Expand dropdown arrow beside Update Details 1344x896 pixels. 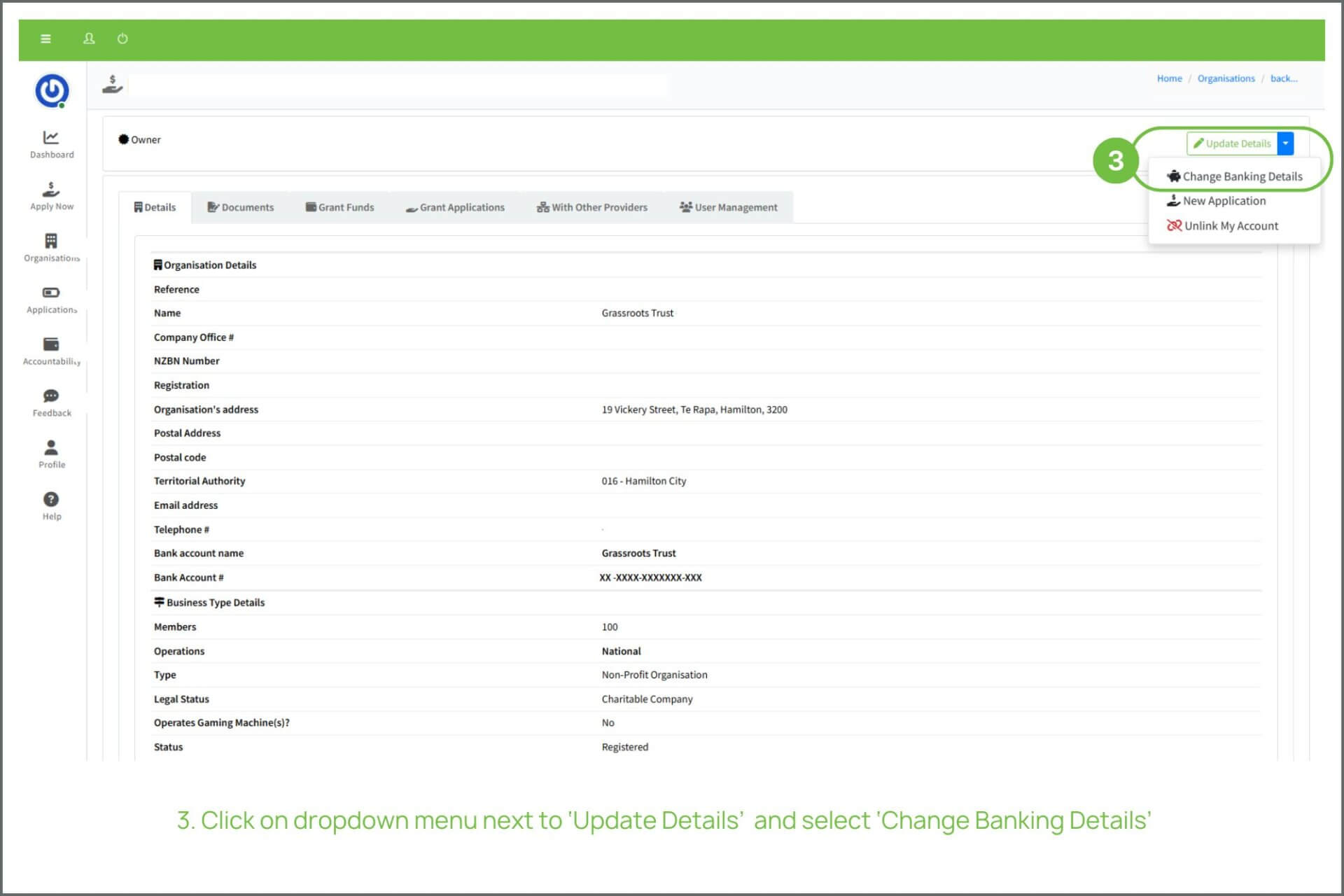click(1285, 143)
